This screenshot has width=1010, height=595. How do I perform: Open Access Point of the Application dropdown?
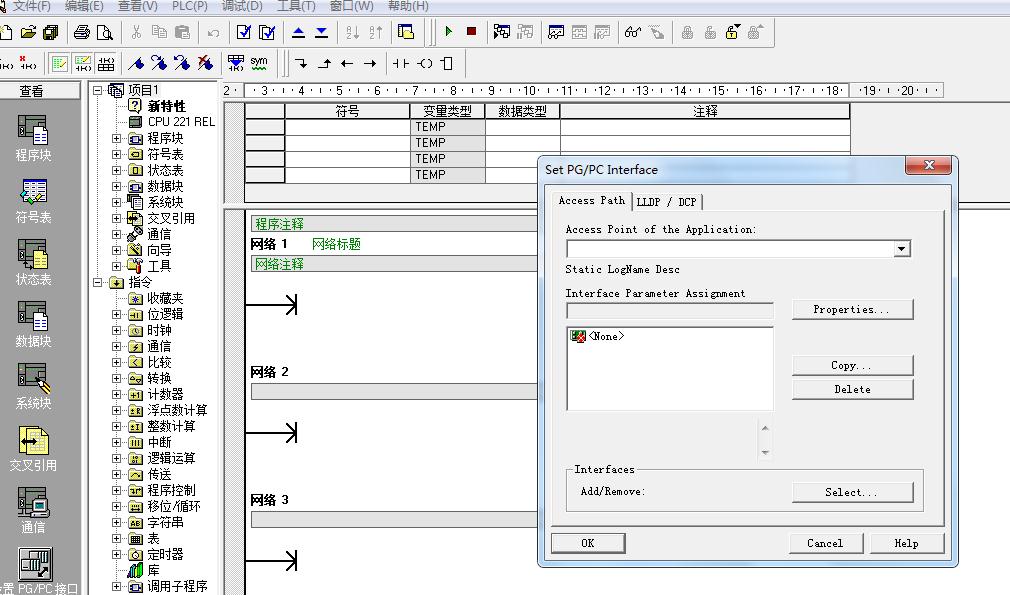tap(902, 249)
